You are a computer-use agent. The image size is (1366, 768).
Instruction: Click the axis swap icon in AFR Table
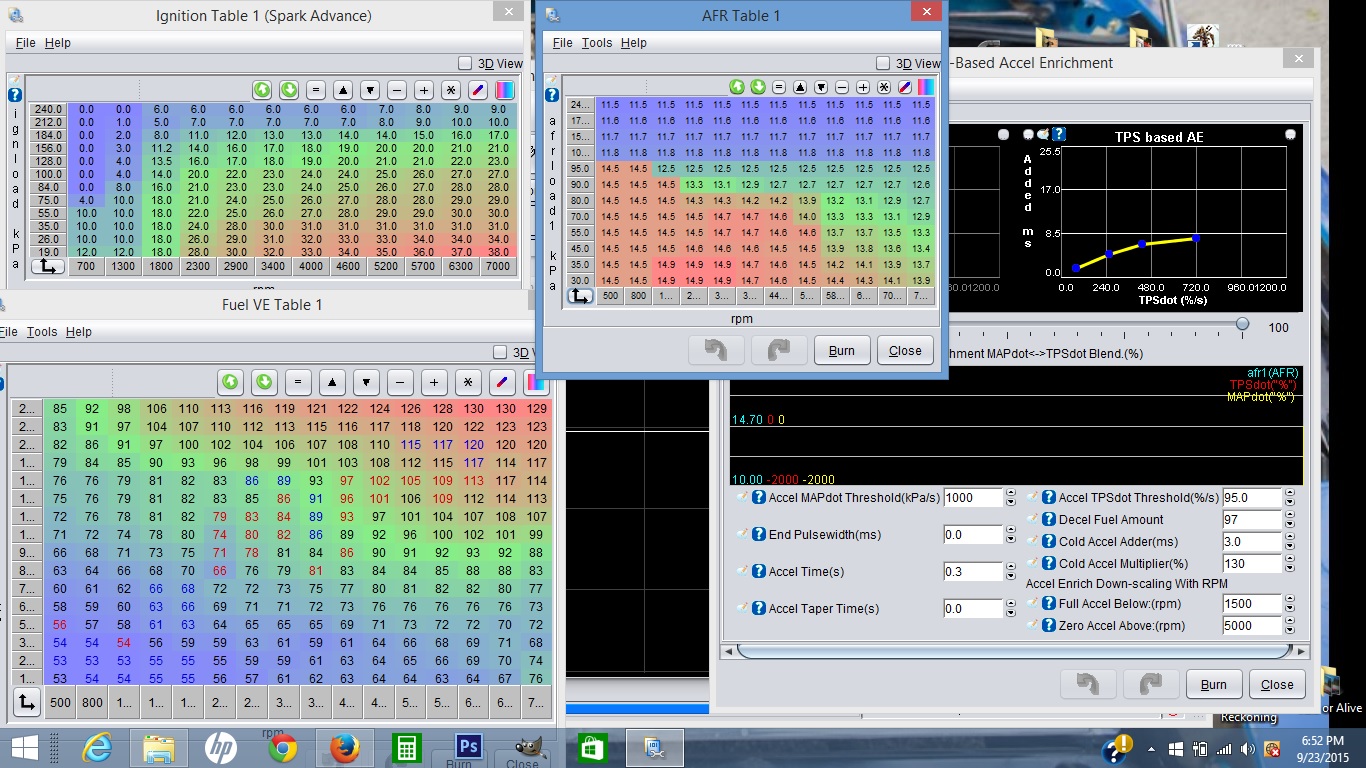[x=580, y=296]
